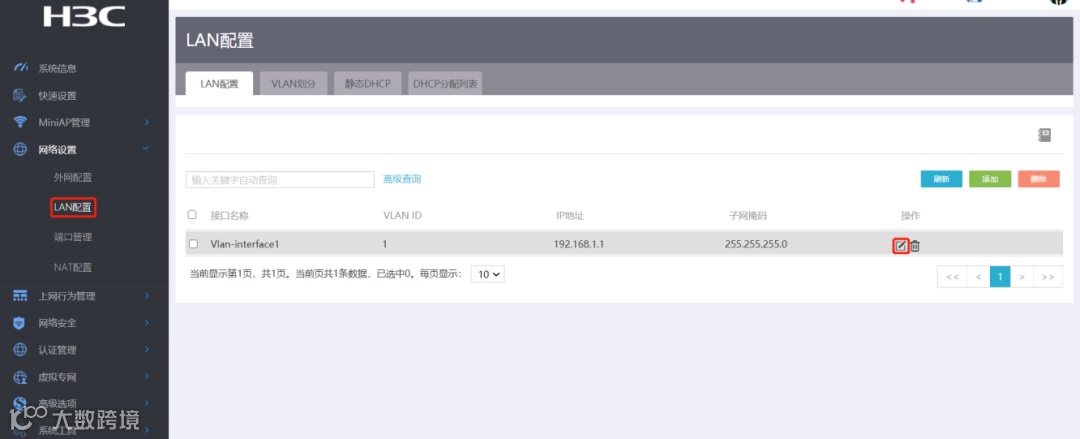Toggle the select-all header checkbox
The image size is (1080, 439).
193,215
